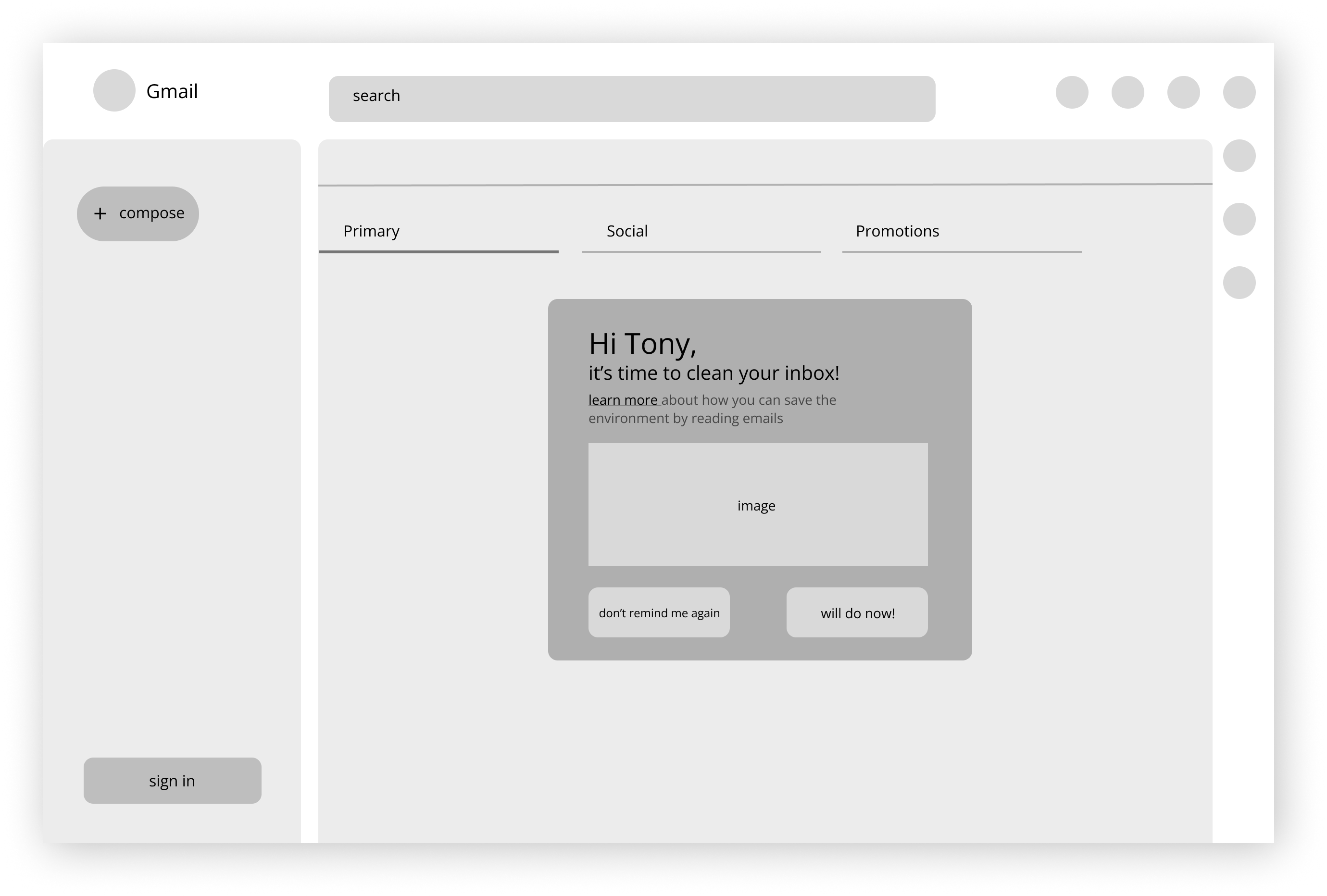
Task: Click don't remind me again
Action: pos(659,612)
